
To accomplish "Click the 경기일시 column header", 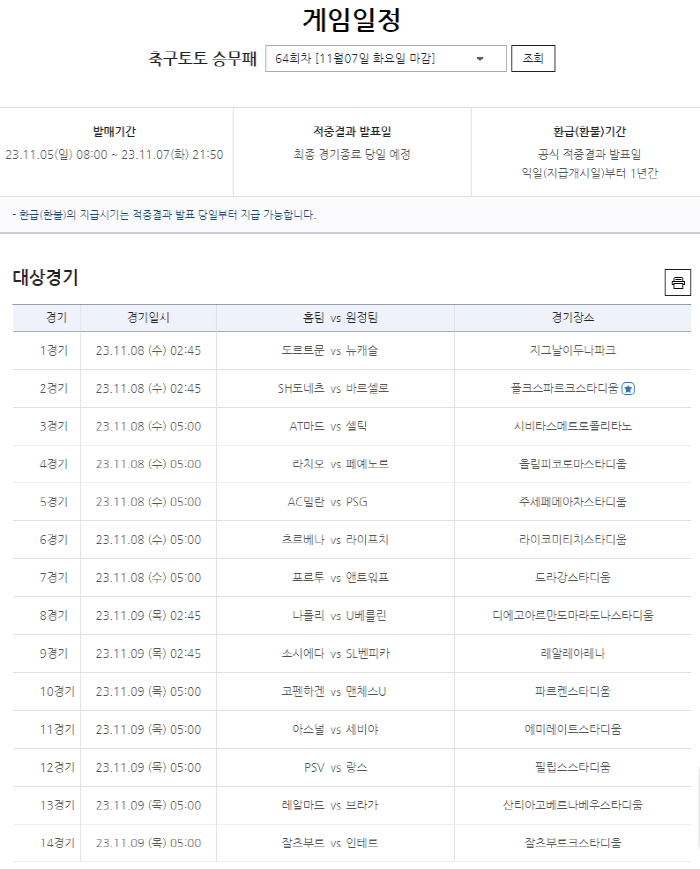I will tap(148, 318).
